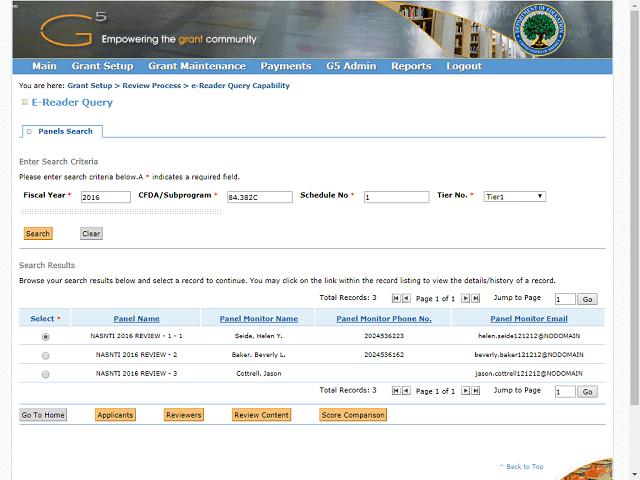Image resolution: width=640 pixels, height=480 pixels.
Task: Click the Go To Home button
Action: [43, 415]
